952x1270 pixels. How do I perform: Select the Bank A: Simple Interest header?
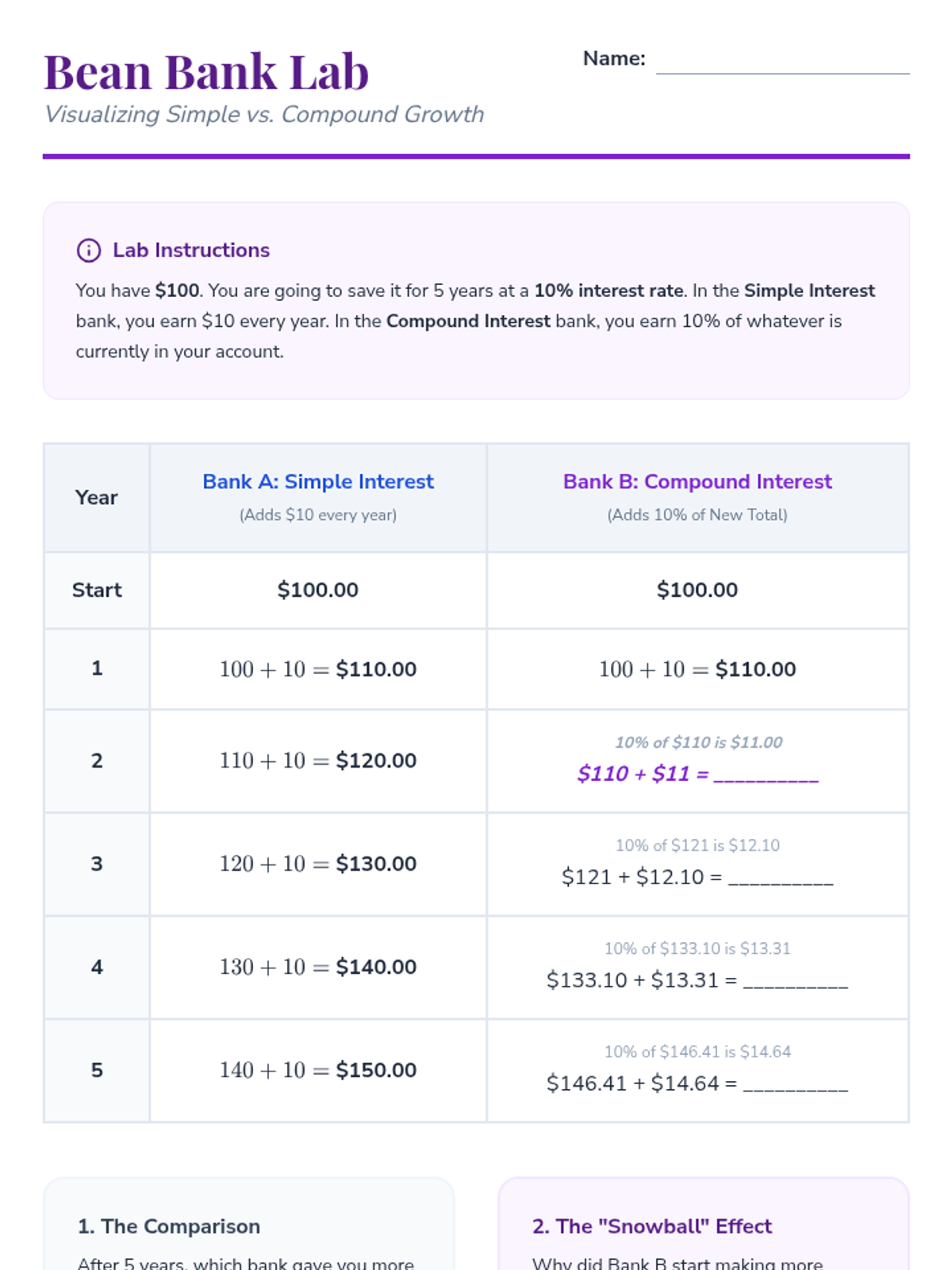click(318, 482)
